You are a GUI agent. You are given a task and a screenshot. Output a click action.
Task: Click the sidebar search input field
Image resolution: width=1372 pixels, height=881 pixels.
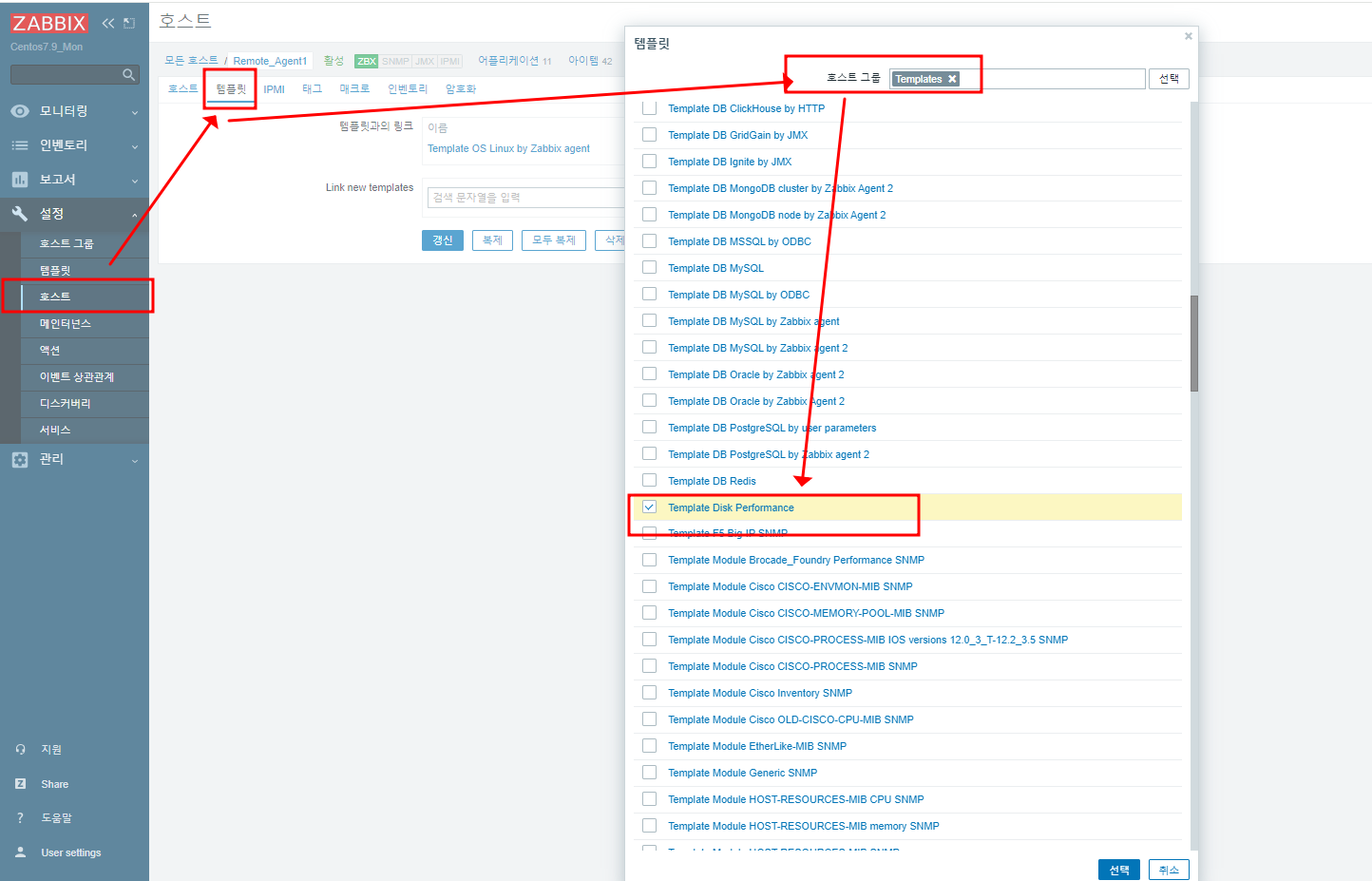(x=74, y=74)
